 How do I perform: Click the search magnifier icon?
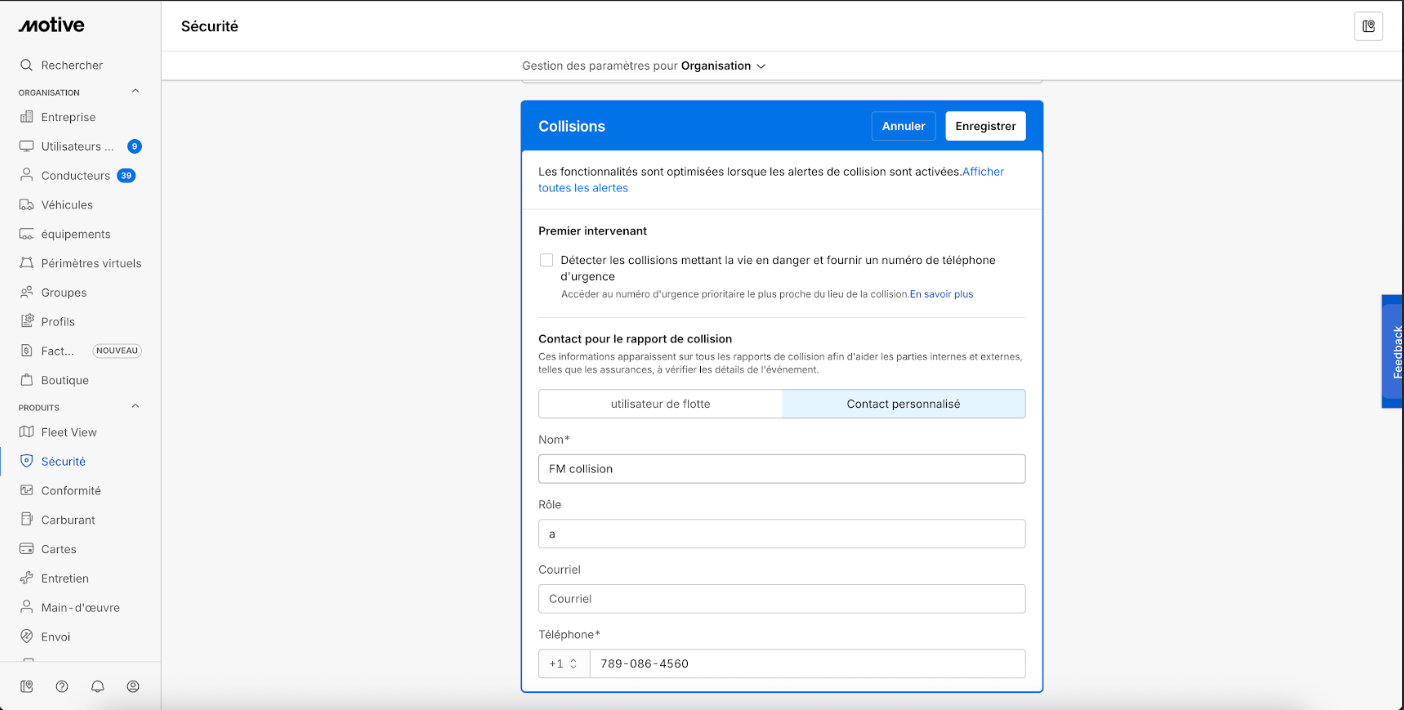(x=27, y=65)
